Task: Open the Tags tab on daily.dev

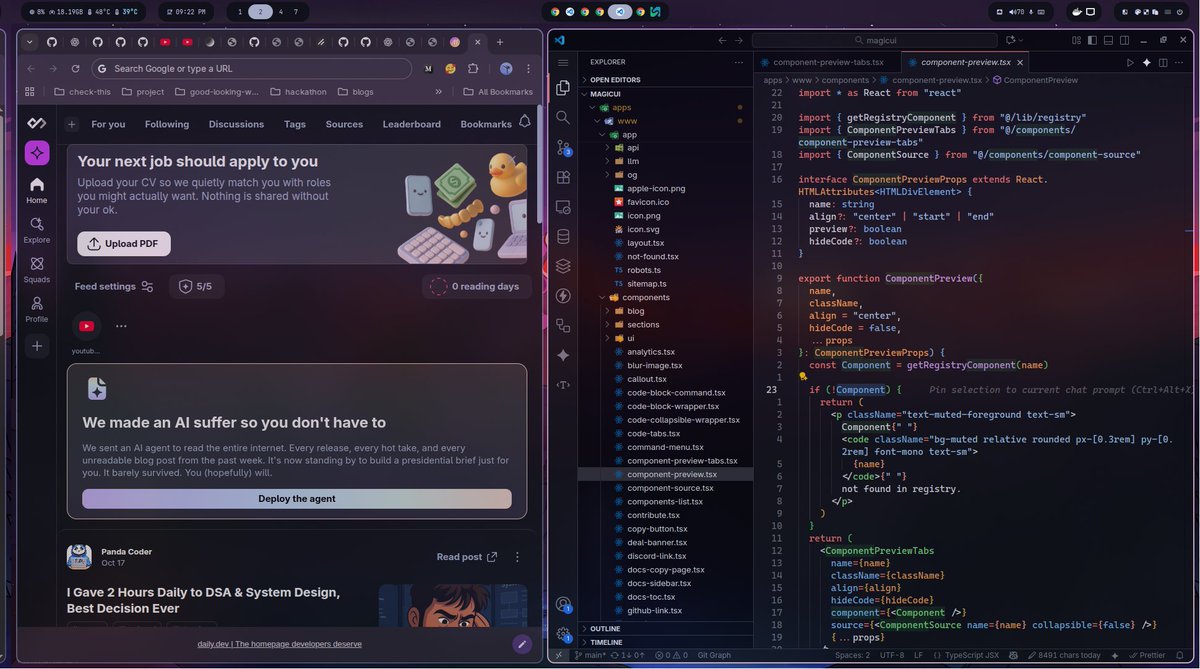Action: coord(295,124)
